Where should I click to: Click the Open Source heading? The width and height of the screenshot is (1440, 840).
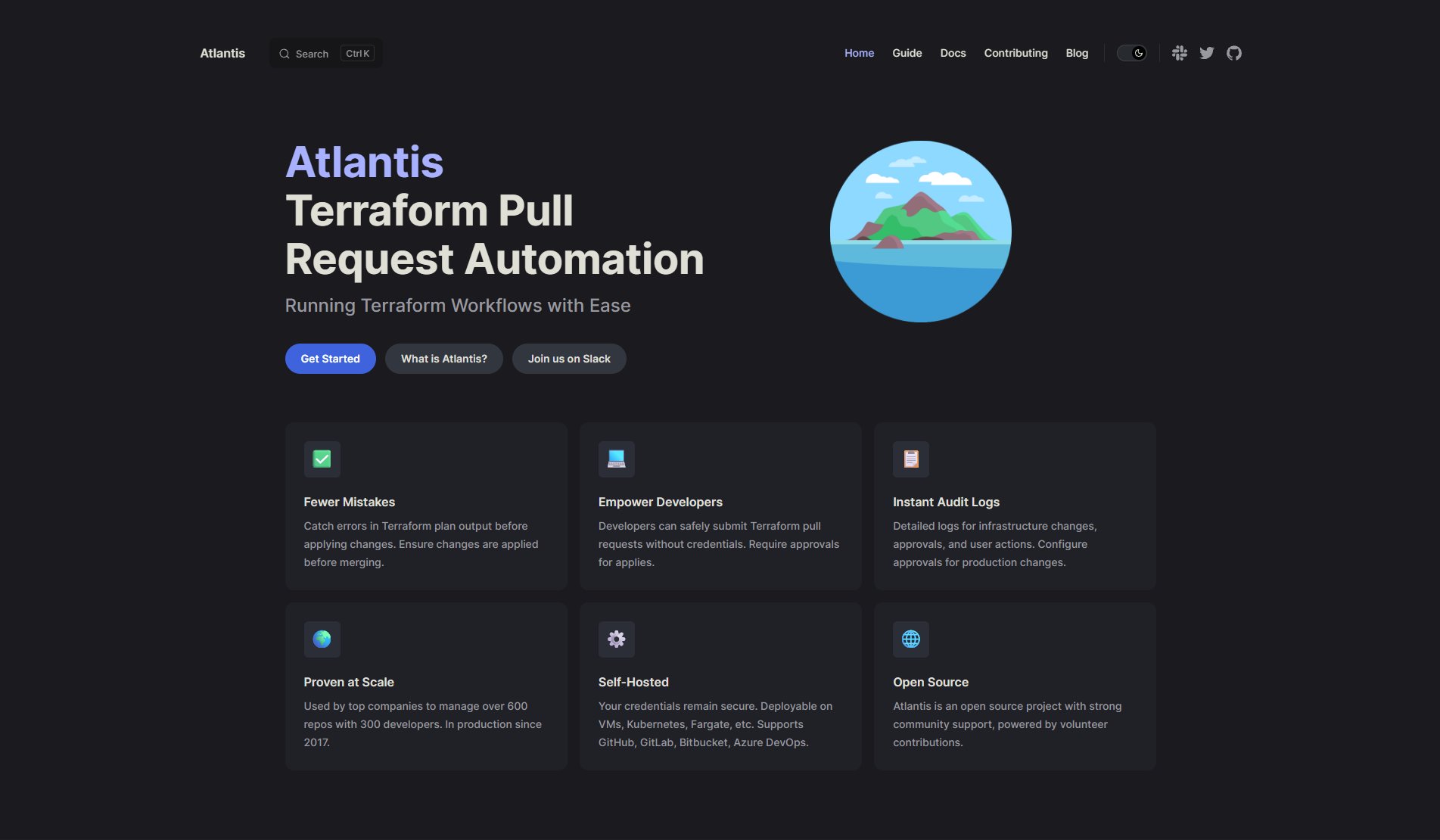coord(931,682)
